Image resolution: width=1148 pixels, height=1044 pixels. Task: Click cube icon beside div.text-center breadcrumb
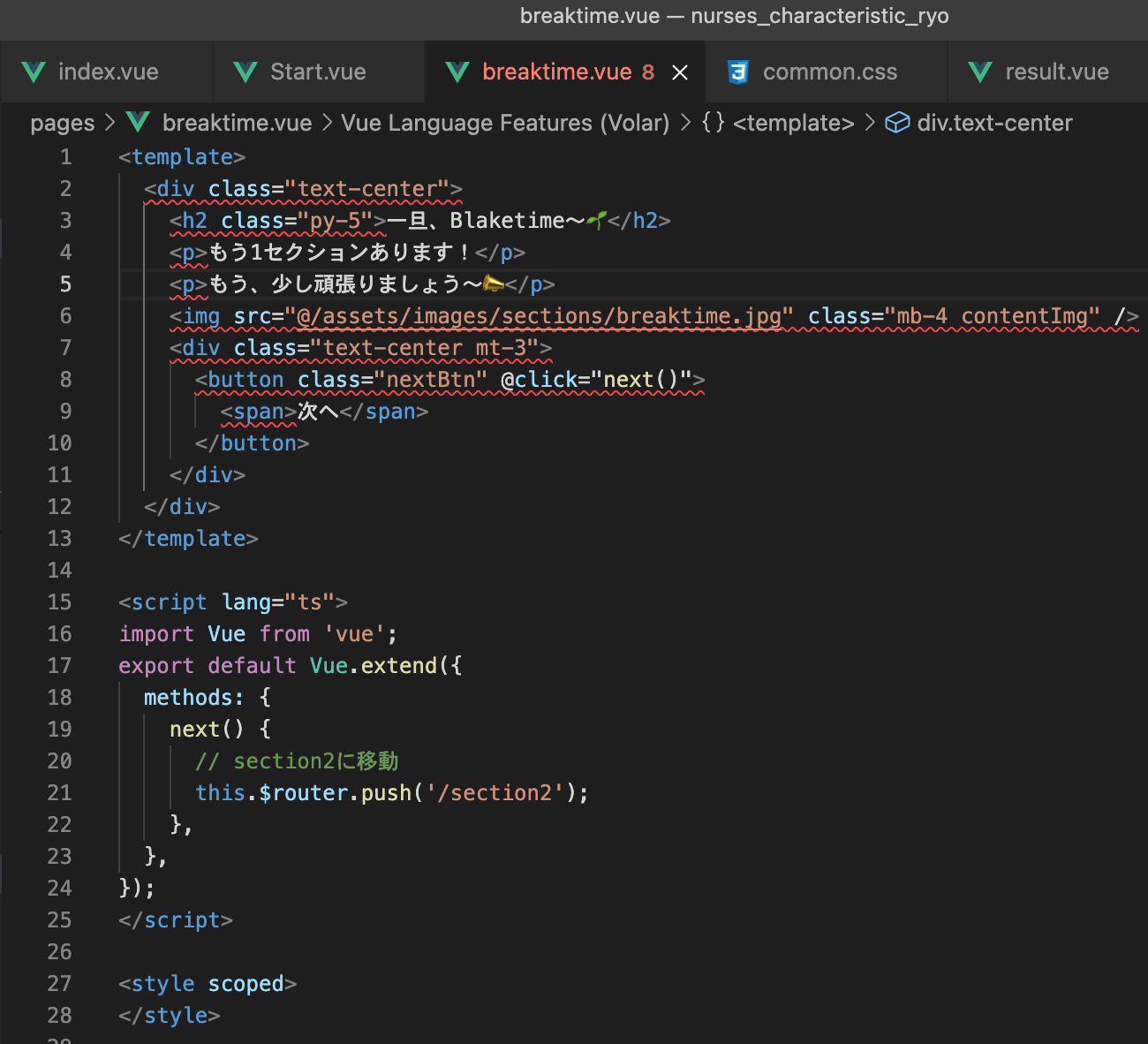point(897,123)
